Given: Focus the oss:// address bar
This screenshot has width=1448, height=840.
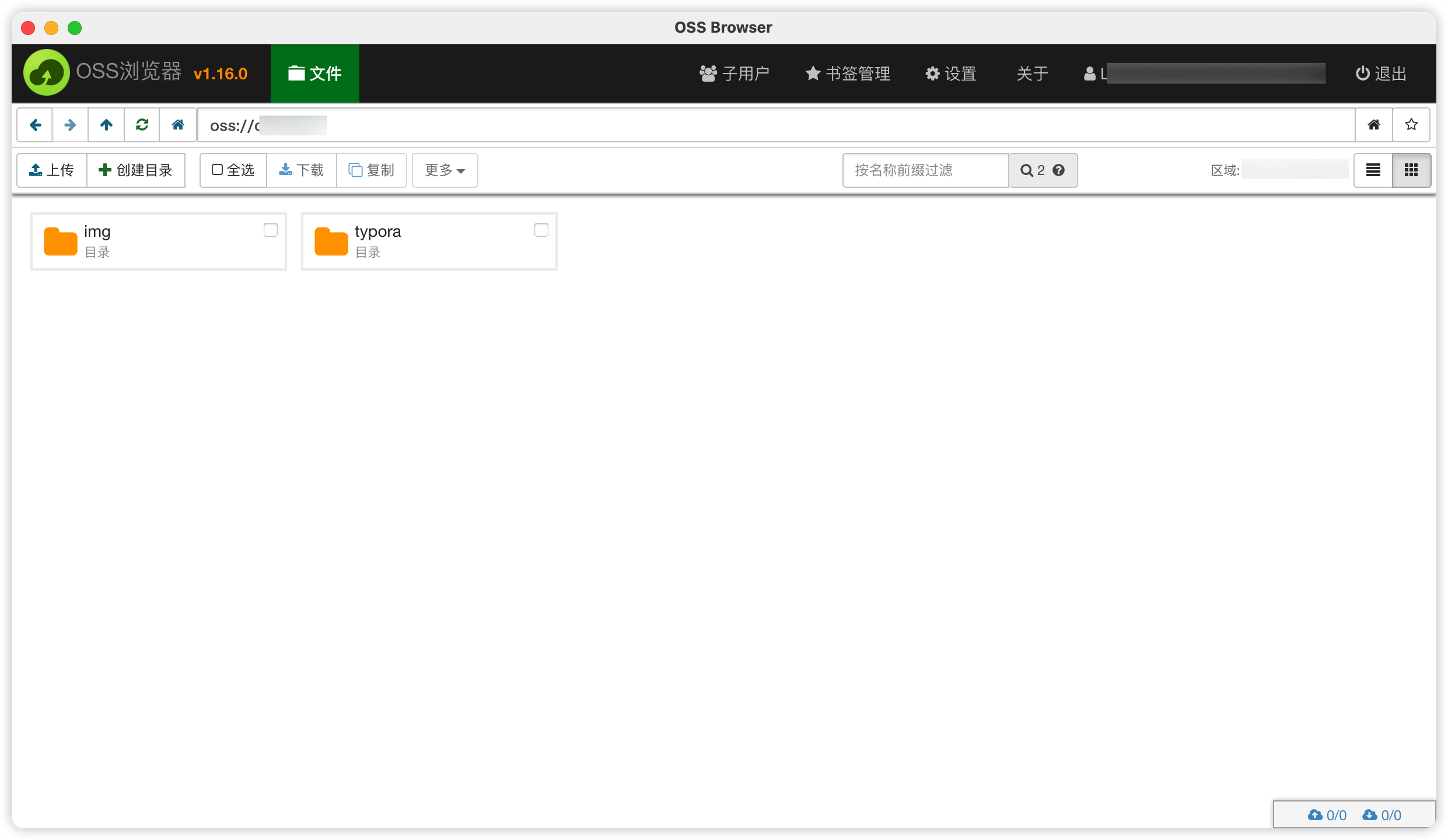Looking at the screenshot, I should tap(776, 125).
